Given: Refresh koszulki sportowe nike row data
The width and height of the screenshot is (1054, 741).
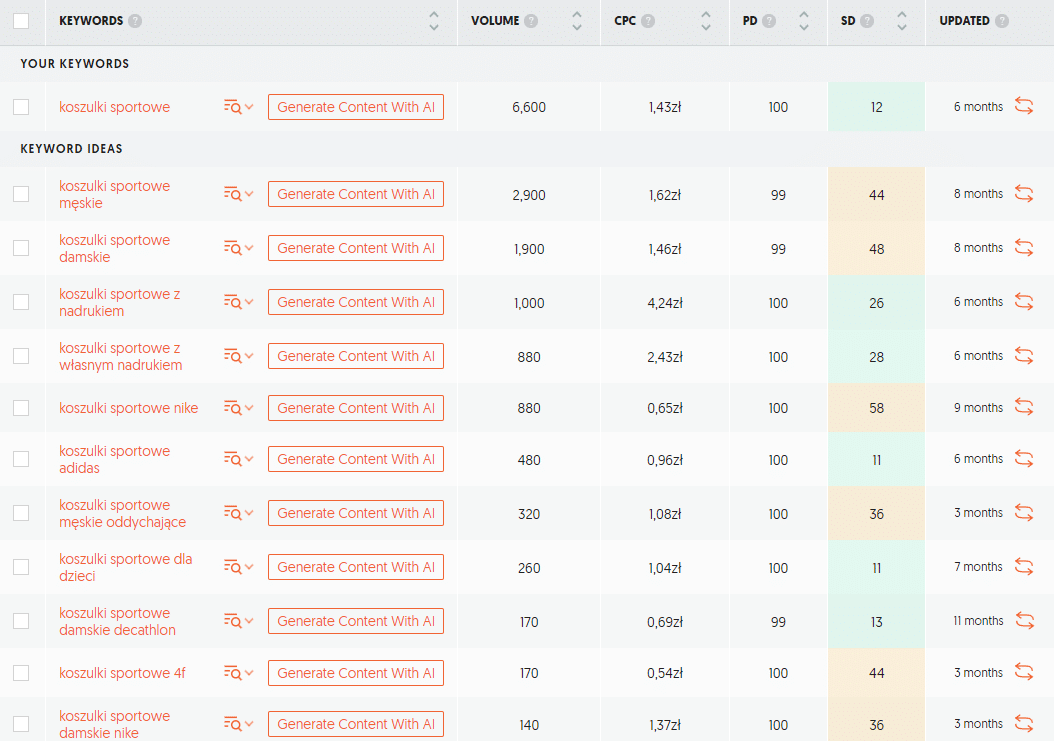Looking at the screenshot, I should click(x=1024, y=407).
